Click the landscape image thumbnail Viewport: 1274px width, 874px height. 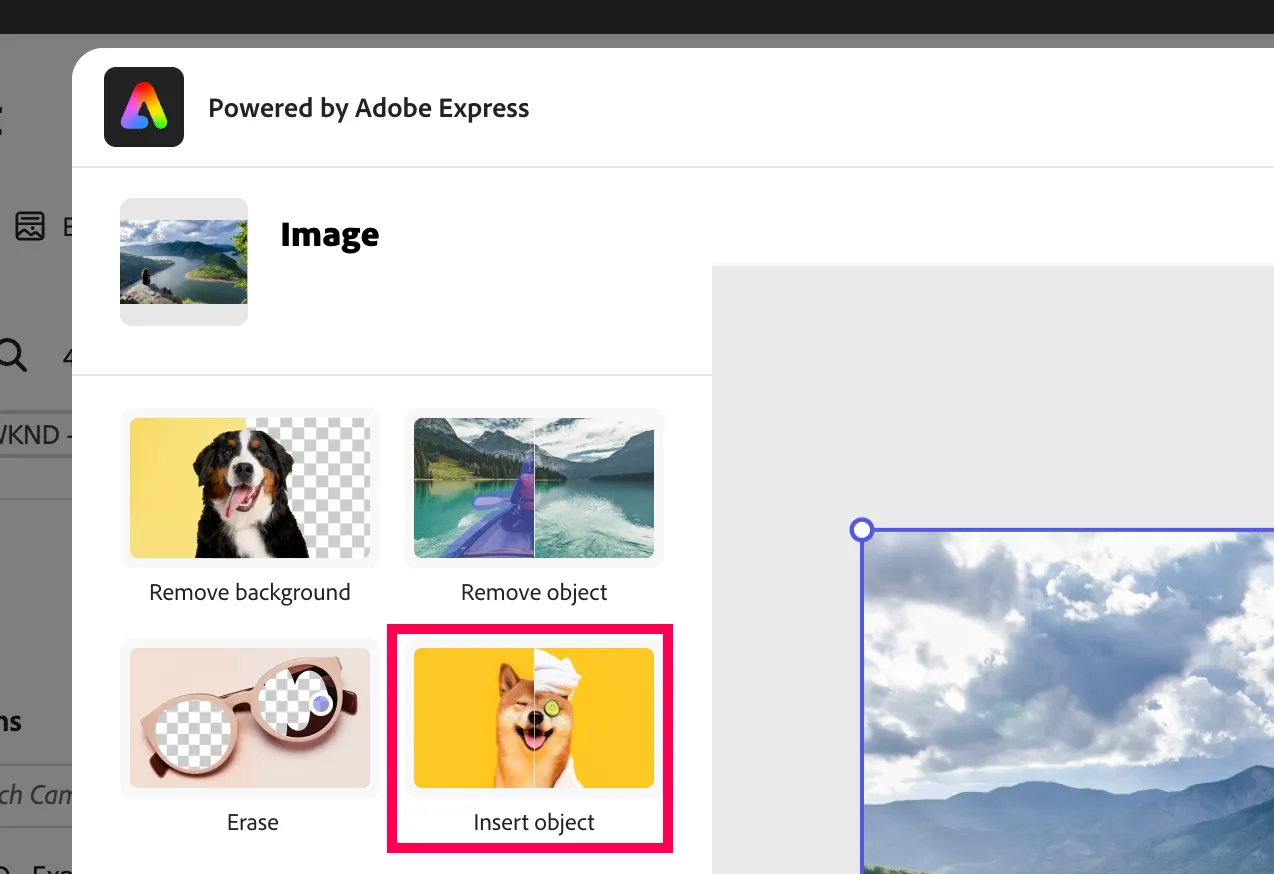184,262
